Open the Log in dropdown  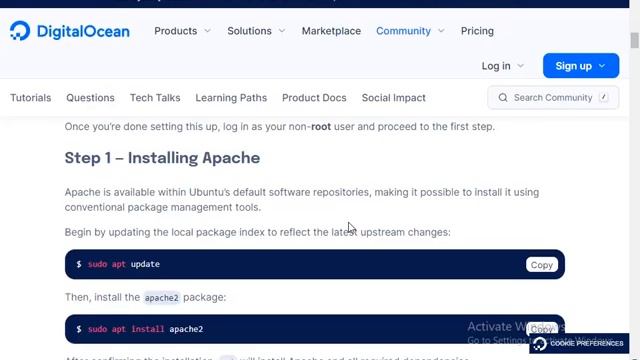(502, 66)
